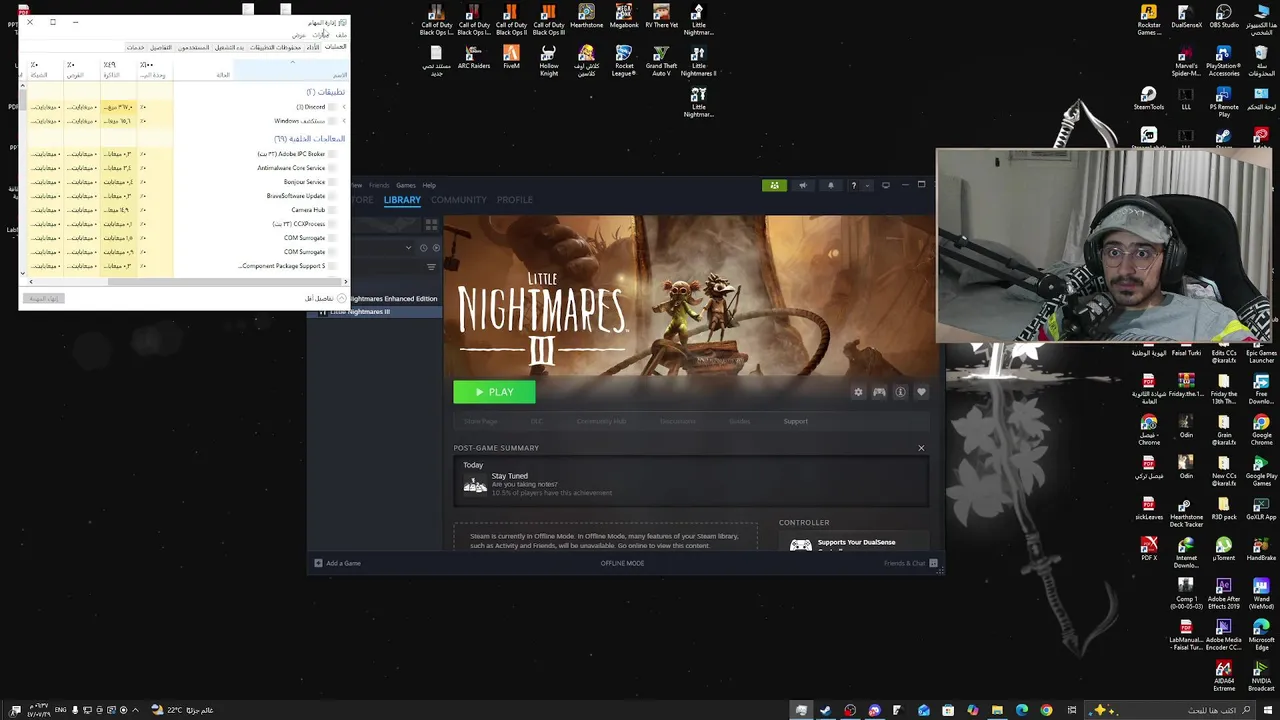The height and width of the screenshot is (720, 1280).
Task: Select BraveSoftware Update process row
Action: coord(185,196)
